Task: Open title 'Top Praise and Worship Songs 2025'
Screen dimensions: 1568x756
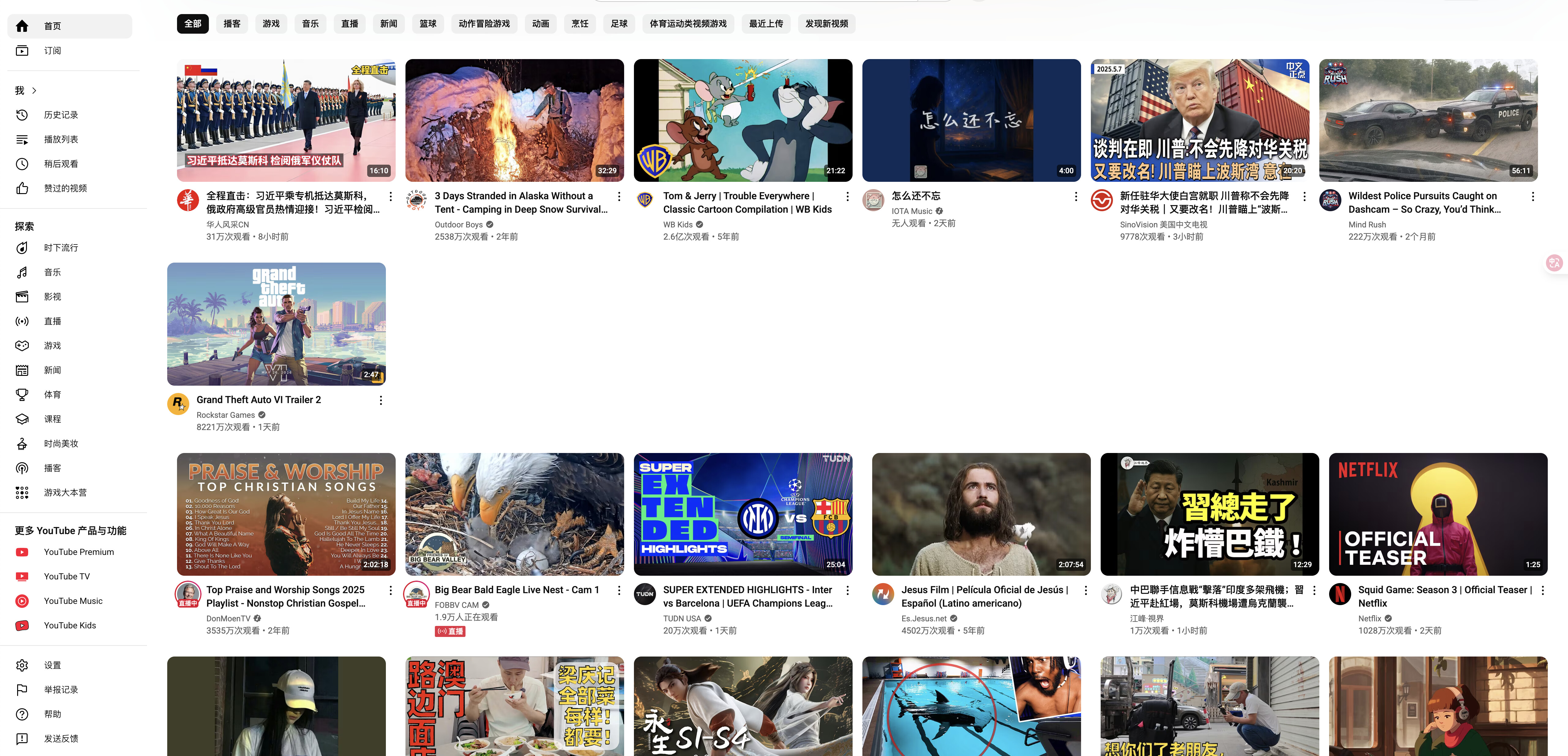Action: [x=285, y=597]
